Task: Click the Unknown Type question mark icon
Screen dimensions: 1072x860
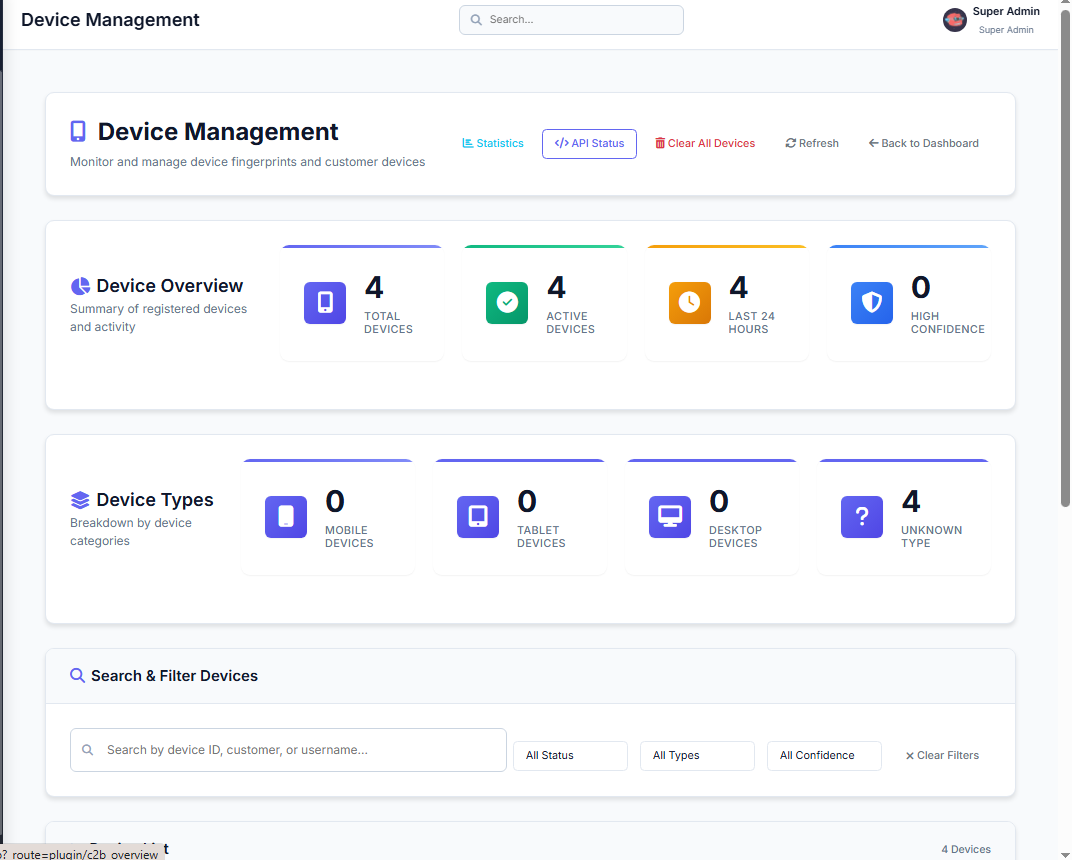Action: [x=862, y=517]
